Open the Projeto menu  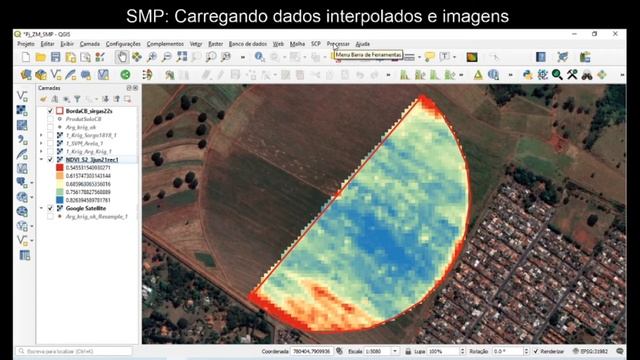(26, 44)
